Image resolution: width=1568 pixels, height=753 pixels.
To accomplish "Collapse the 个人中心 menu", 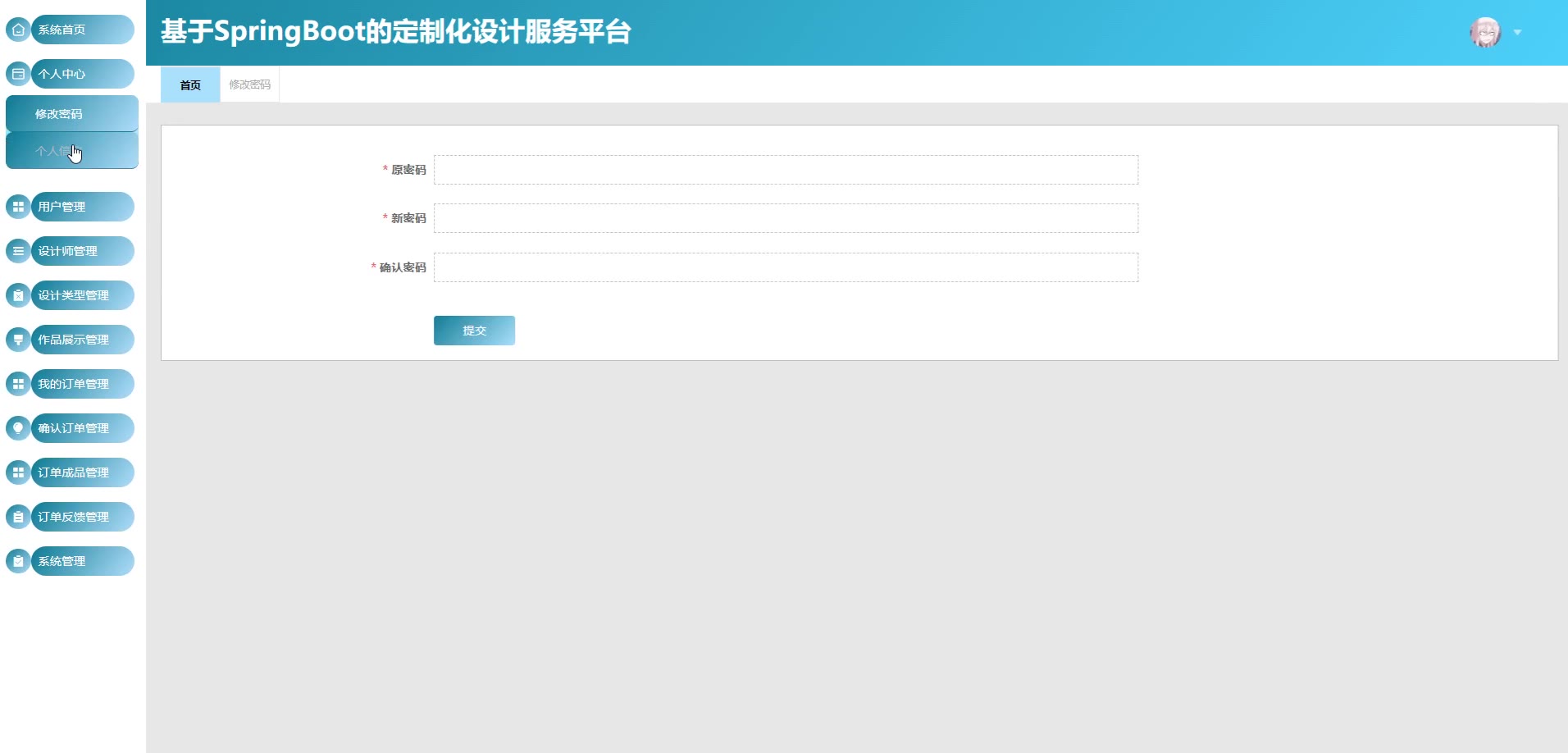I will tap(82, 74).
